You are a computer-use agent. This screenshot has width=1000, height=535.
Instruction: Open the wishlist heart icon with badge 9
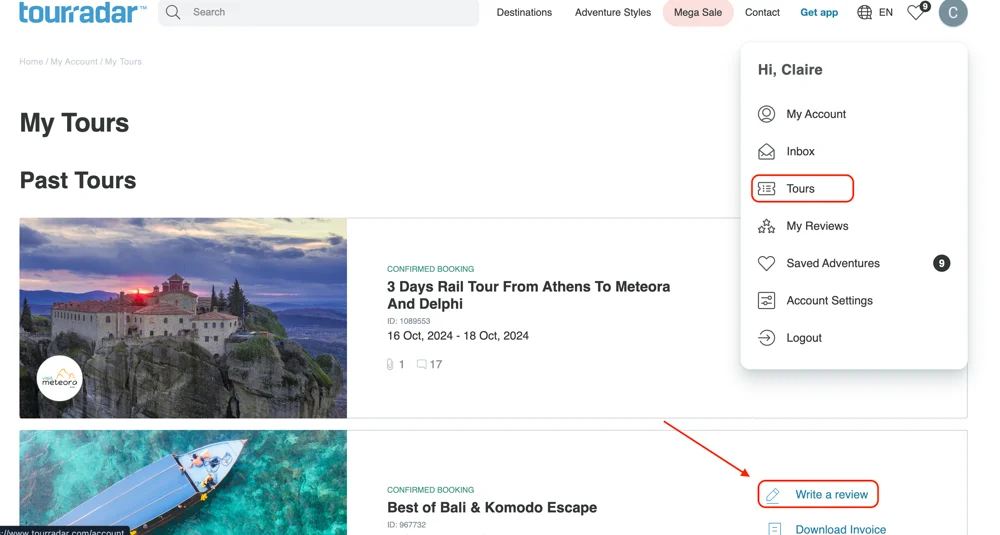tap(918, 11)
